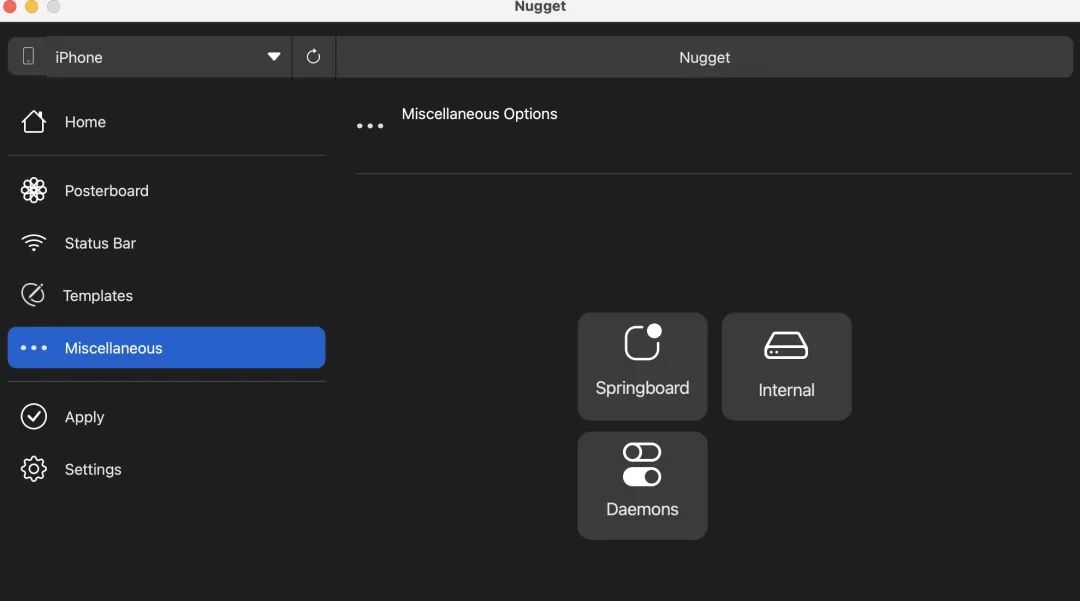
Task: Click the Settings gear icon
Action: pos(33,469)
